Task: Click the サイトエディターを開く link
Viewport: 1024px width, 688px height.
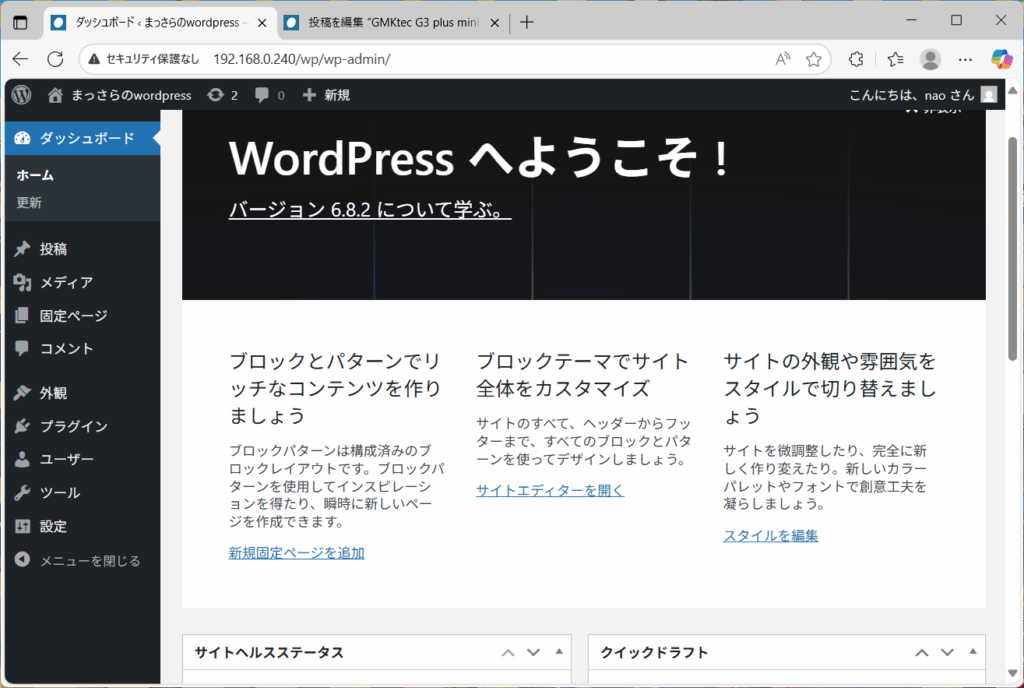Action: point(549,490)
